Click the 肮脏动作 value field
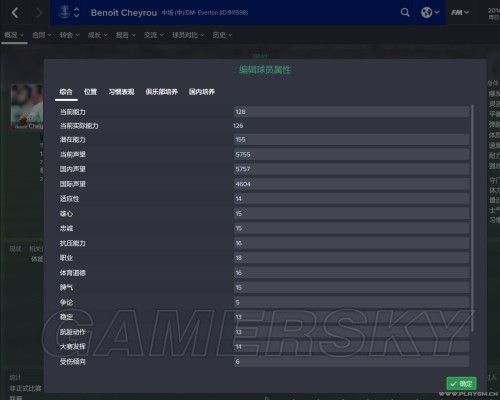This screenshot has height=400, width=500. click(351, 332)
